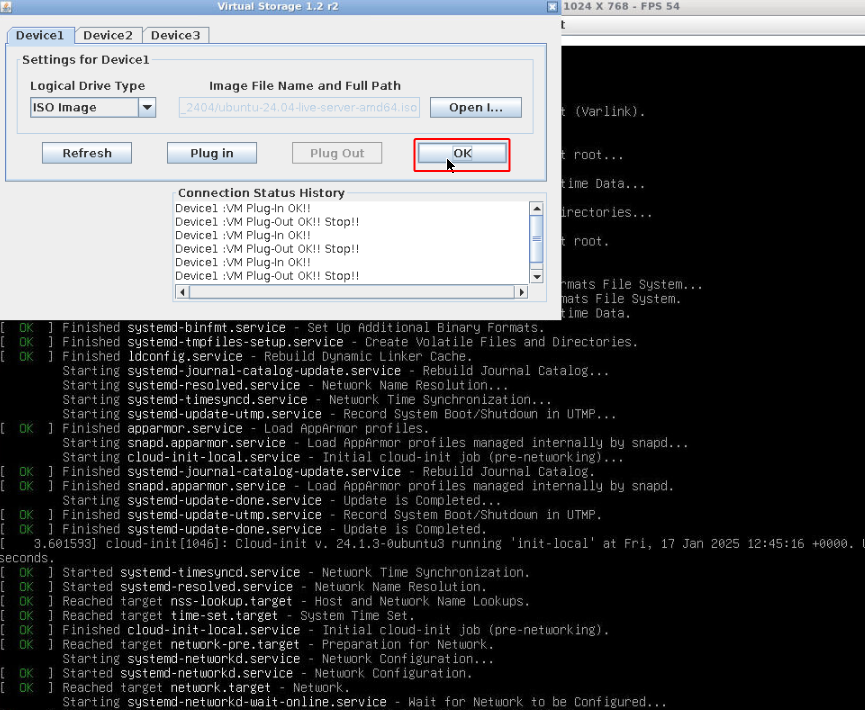
Task: Click the history scroll-right arrow
Action: 521,292
